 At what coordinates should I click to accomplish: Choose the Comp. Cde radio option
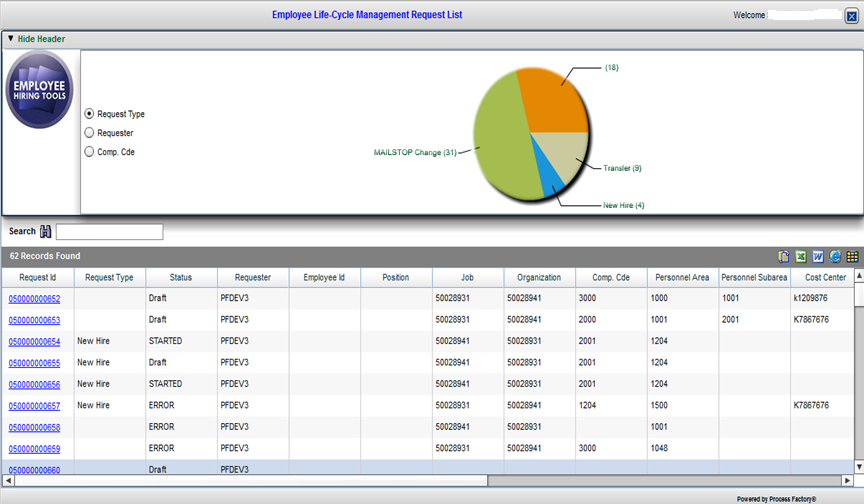(x=90, y=152)
